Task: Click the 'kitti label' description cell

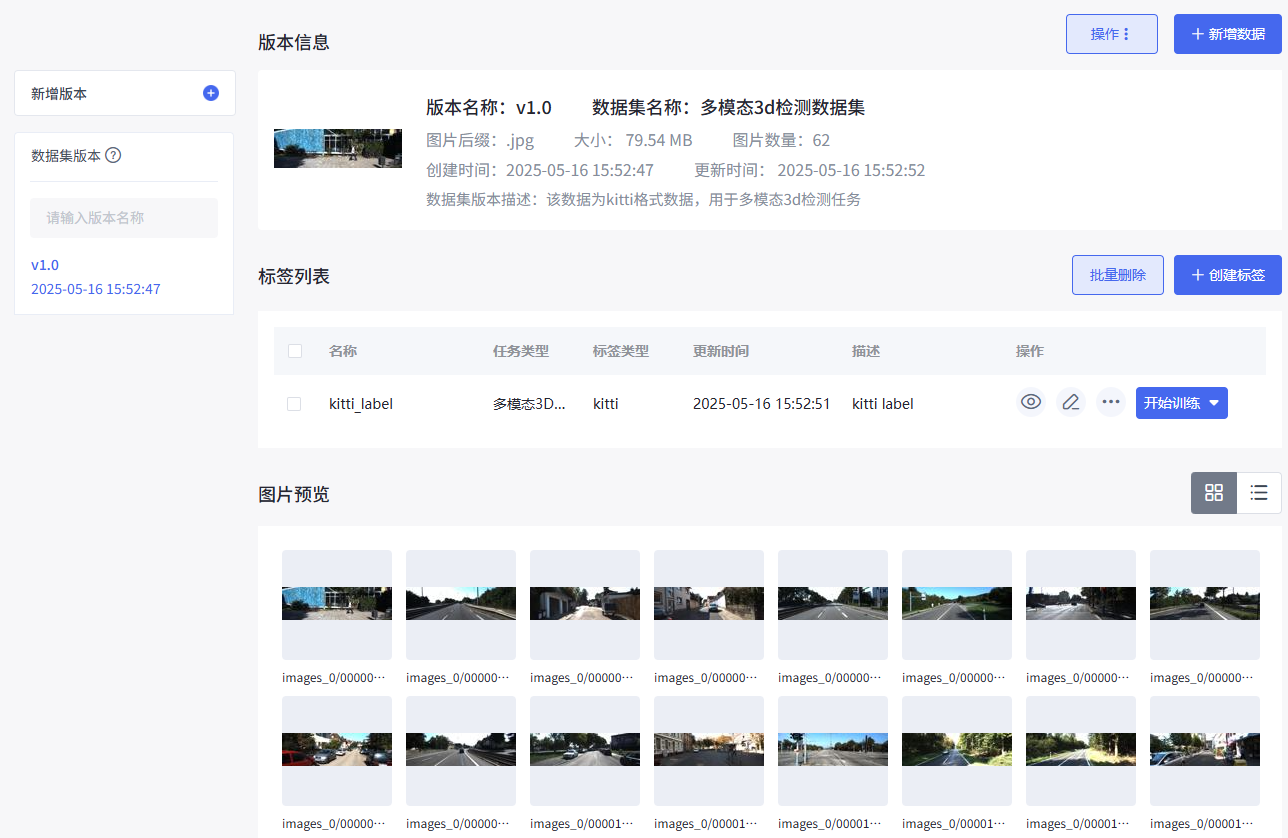Action: [883, 404]
